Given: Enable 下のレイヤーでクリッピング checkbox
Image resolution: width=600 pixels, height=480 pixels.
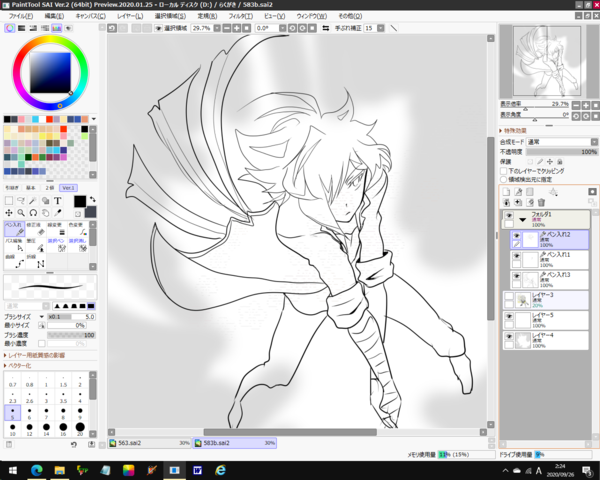Looking at the screenshot, I should pyautogui.click(x=504, y=171).
